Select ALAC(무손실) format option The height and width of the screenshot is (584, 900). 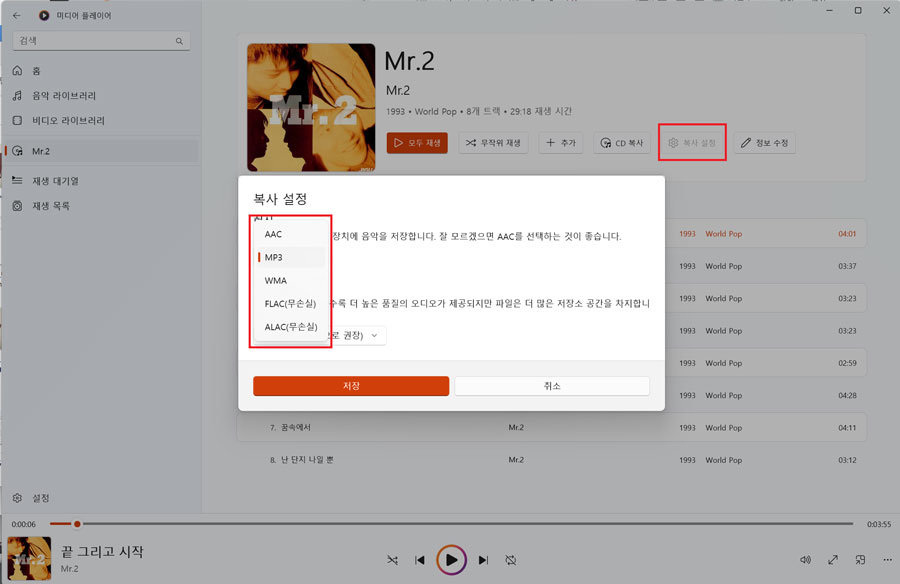click(x=290, y=327)
